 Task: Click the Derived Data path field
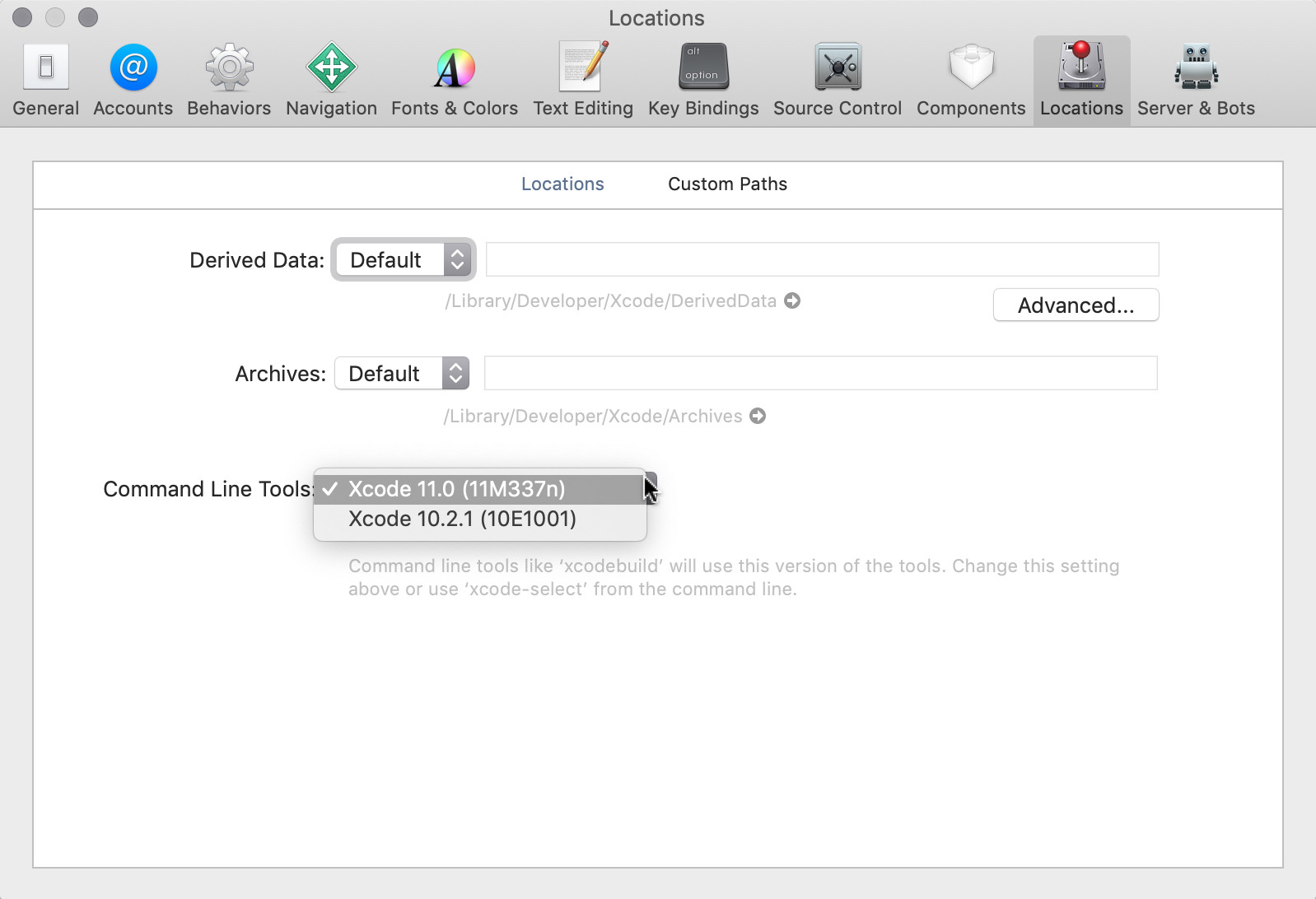coord(822,259)
